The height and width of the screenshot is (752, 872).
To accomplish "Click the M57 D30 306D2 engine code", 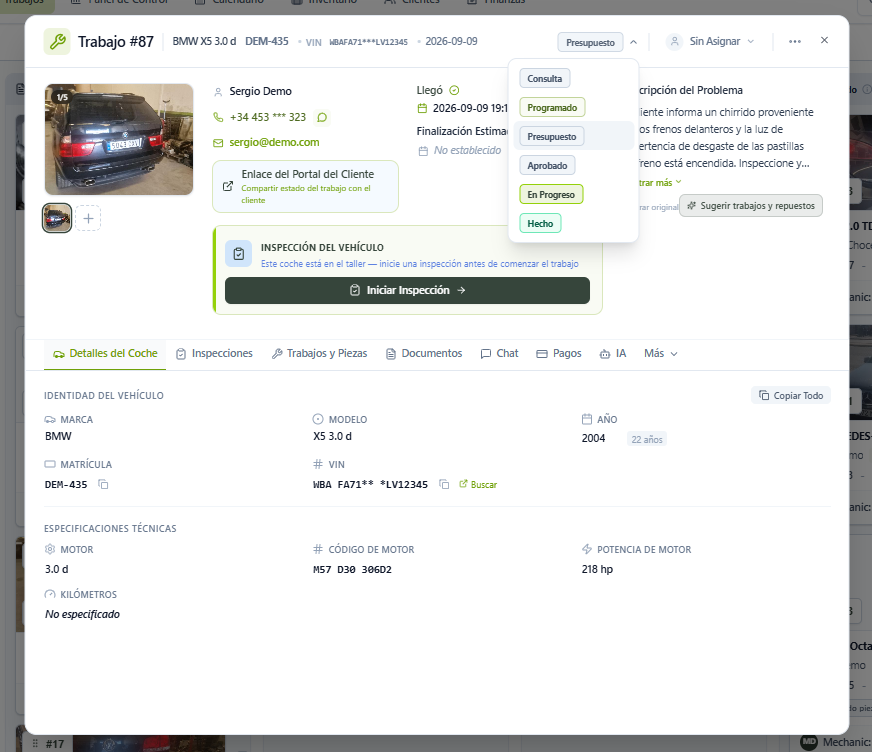I will coord(352,570).
